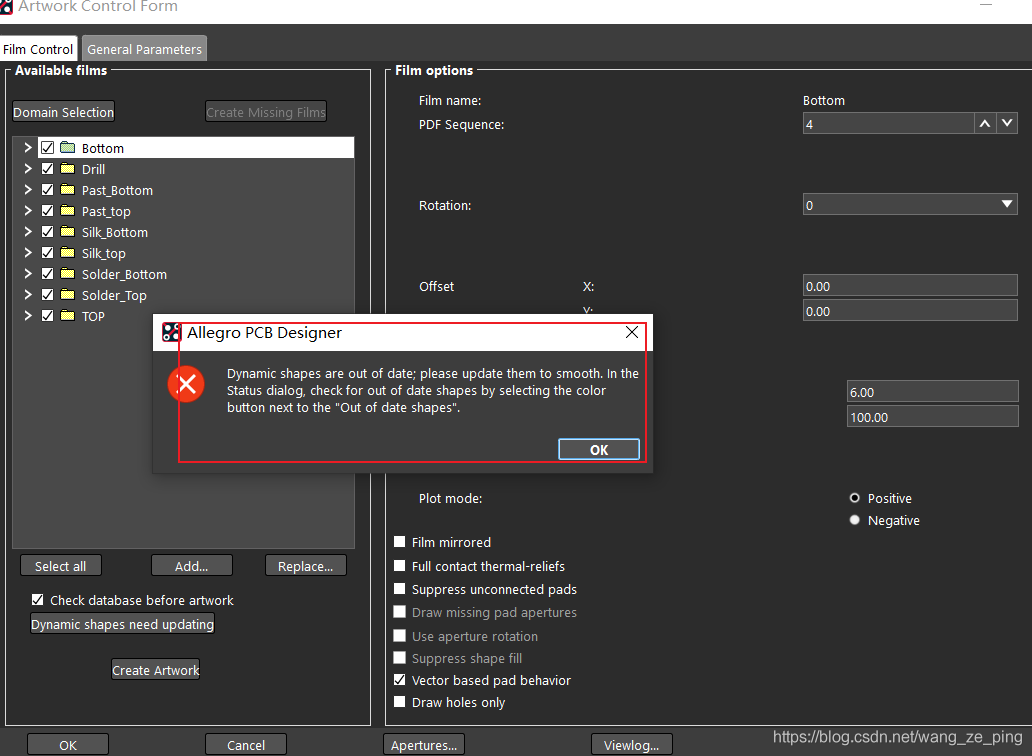Click the Solder_Bottom folder icon
The height and width of the screenshot is (756, 1032).
(67, 274)
